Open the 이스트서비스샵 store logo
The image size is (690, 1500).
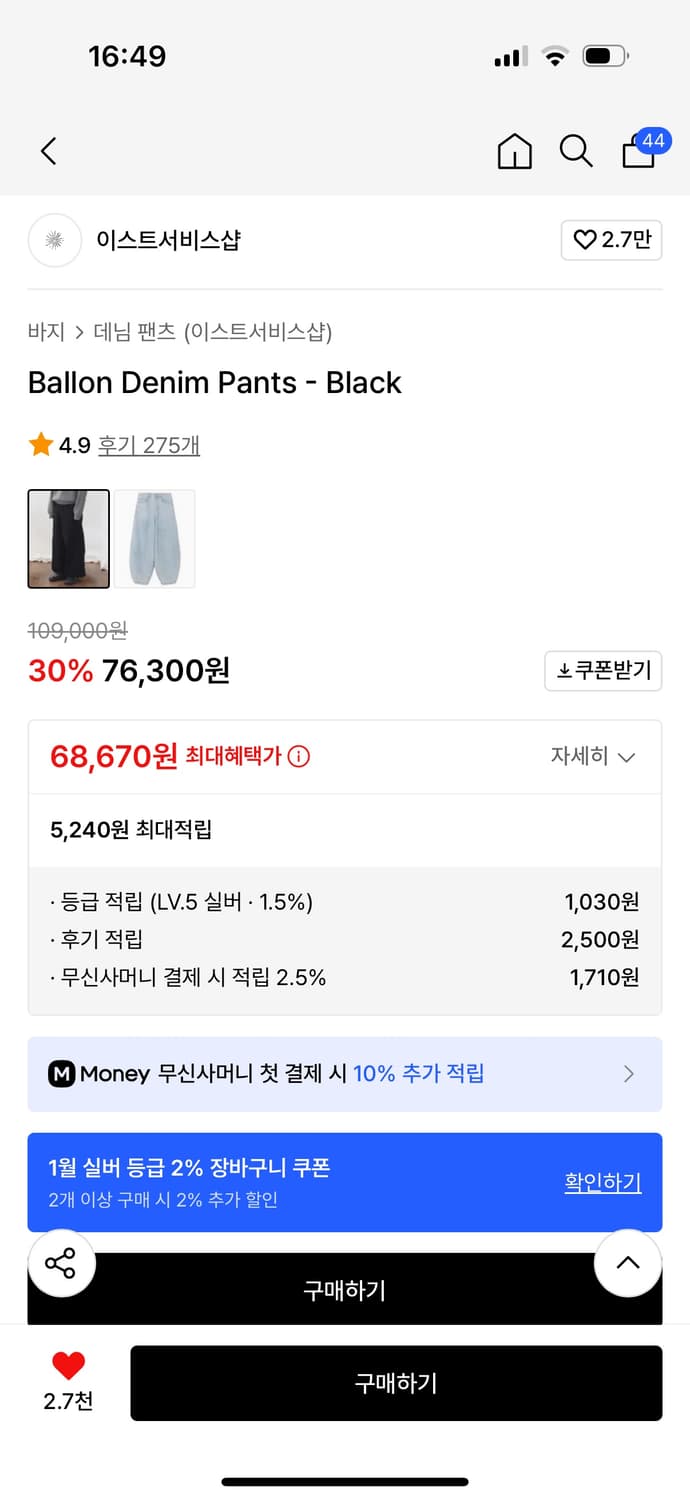(x=55, y=240)
